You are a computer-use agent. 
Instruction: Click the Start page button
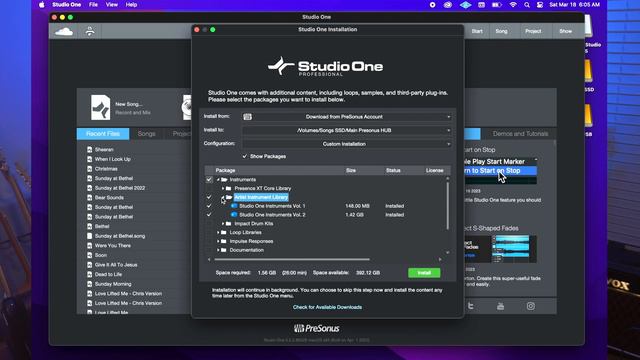pyautogui.click(x=477, y=31)
